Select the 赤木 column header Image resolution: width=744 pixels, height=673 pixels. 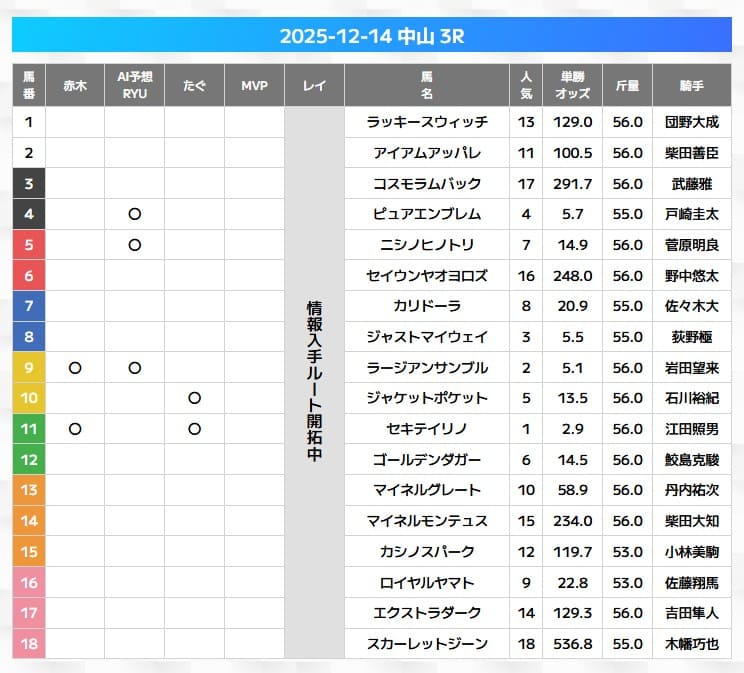point(74,86)
